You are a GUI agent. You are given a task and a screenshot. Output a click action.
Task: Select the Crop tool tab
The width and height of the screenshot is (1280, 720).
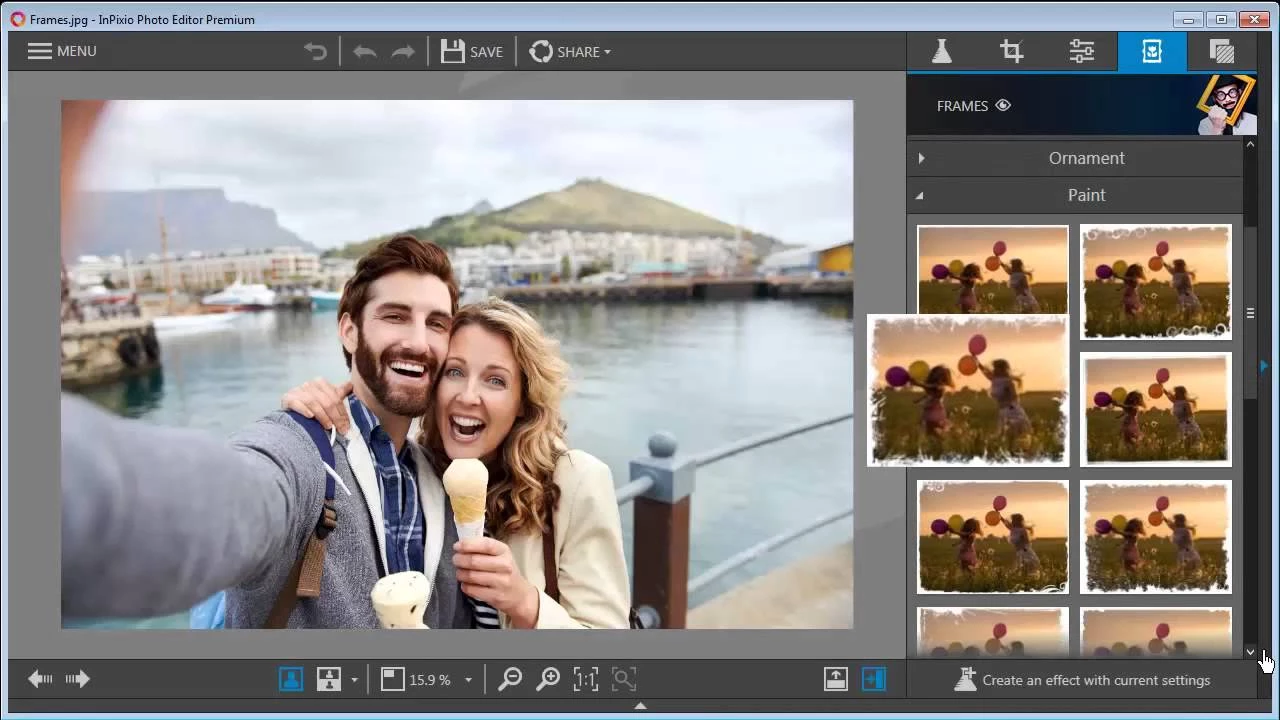[x=1011, y=52]
